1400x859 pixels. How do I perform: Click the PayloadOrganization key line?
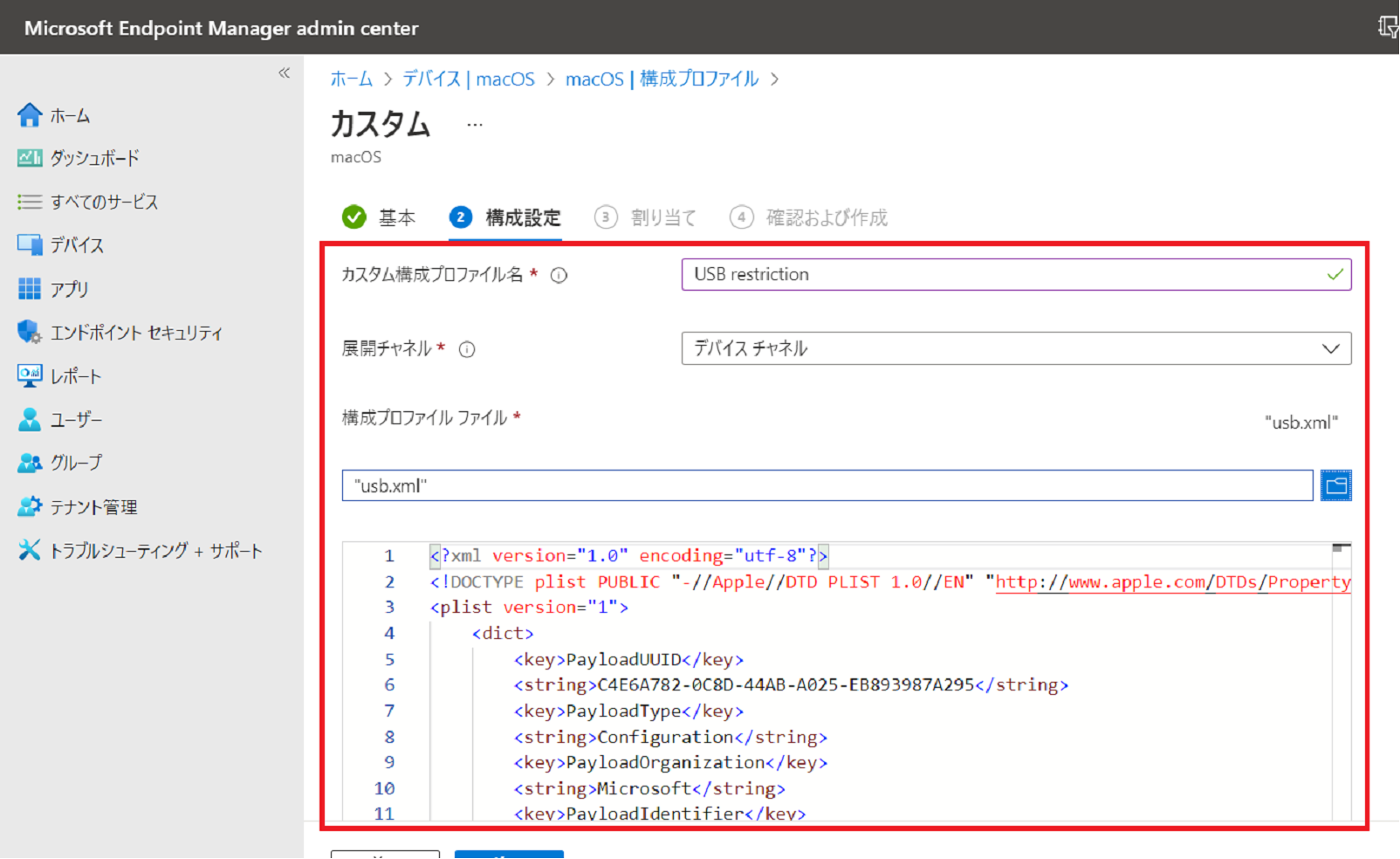coord(670,763)
